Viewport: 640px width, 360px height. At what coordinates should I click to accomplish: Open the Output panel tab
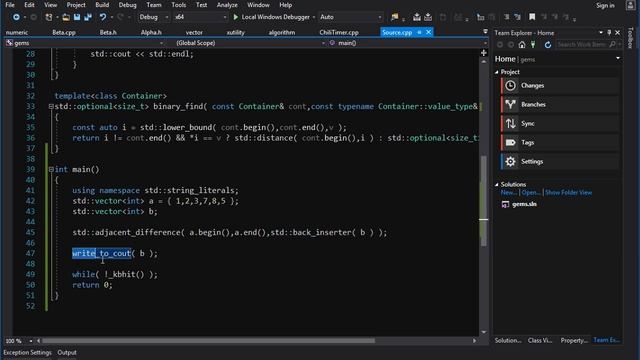[x=67, y=352]
